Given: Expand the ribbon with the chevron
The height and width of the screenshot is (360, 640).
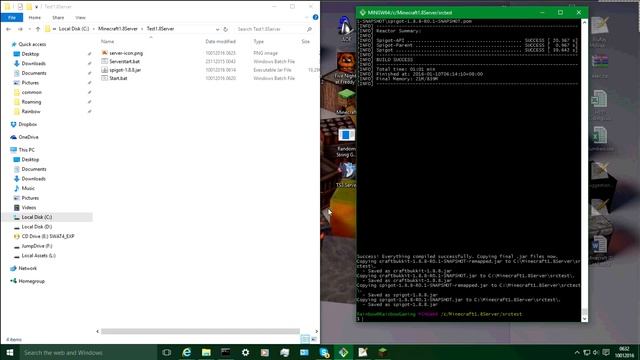Looking at the screenshot, I should pyautogui.click(x=307, y=18).
